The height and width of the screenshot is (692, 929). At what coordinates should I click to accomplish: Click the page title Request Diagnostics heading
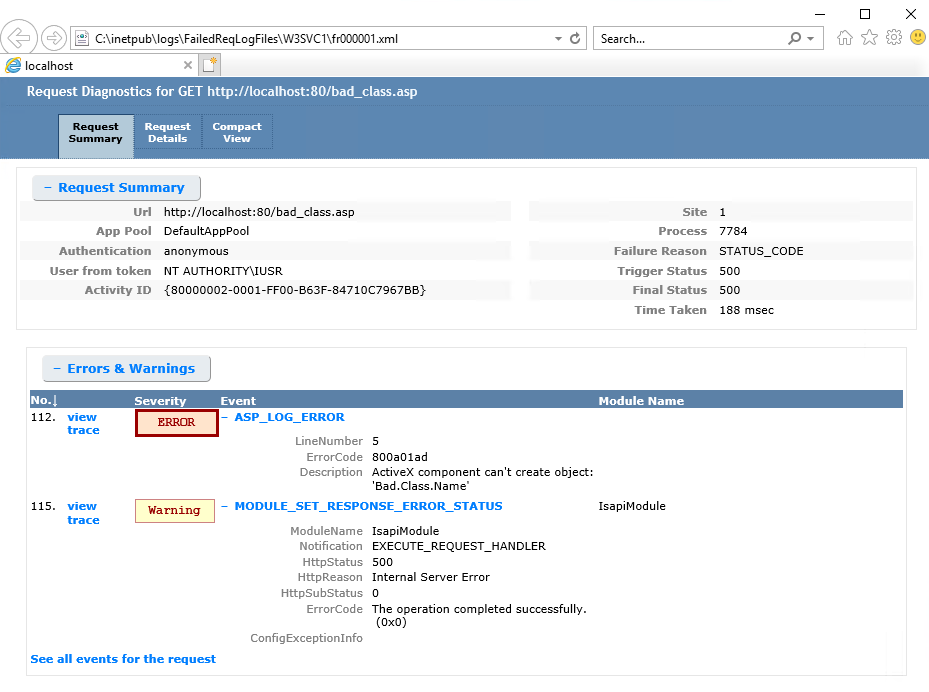222,91
